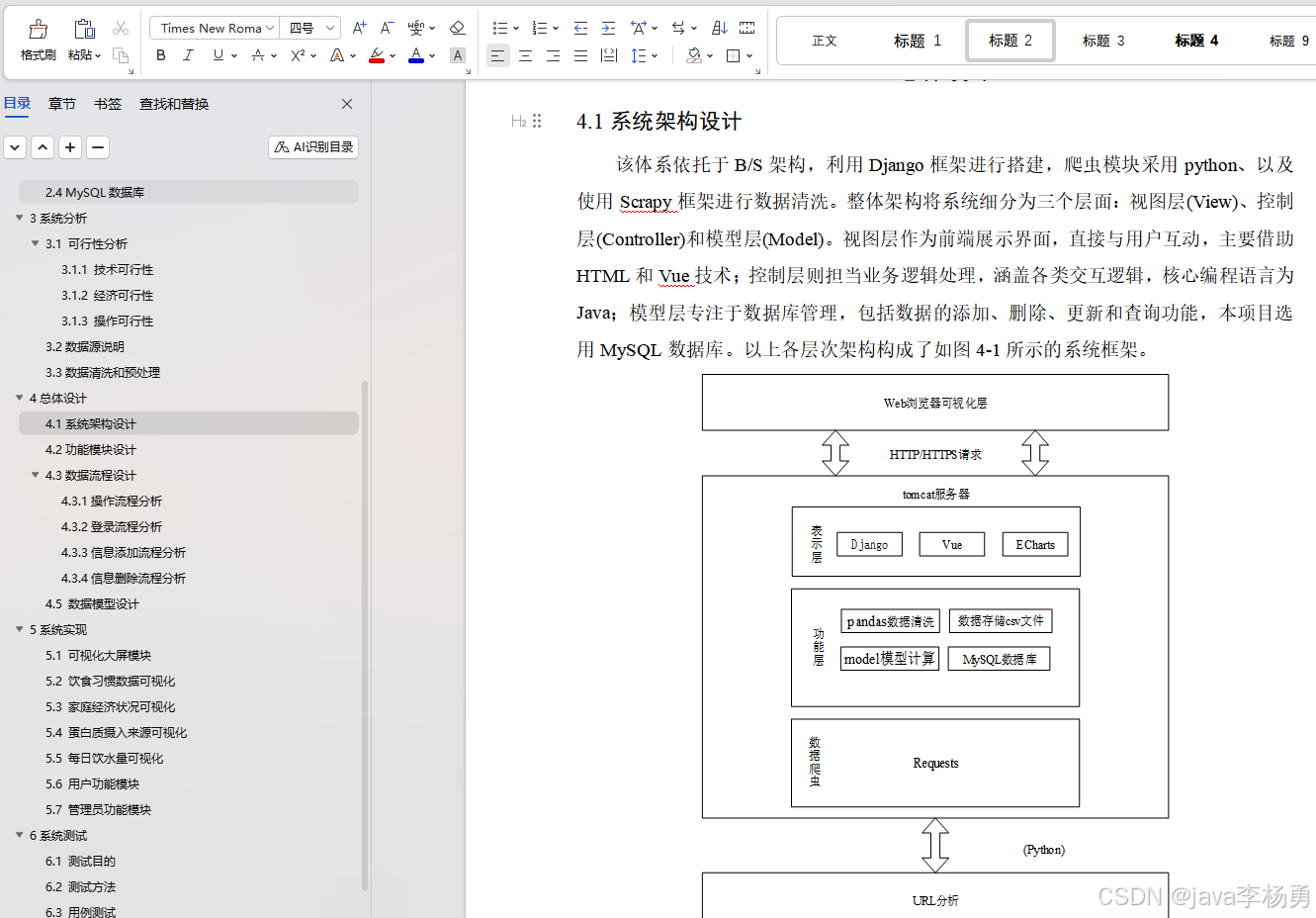This screenshot has height=918, width=1316.
Task: Center align text
Action: (x=525, y=55)
